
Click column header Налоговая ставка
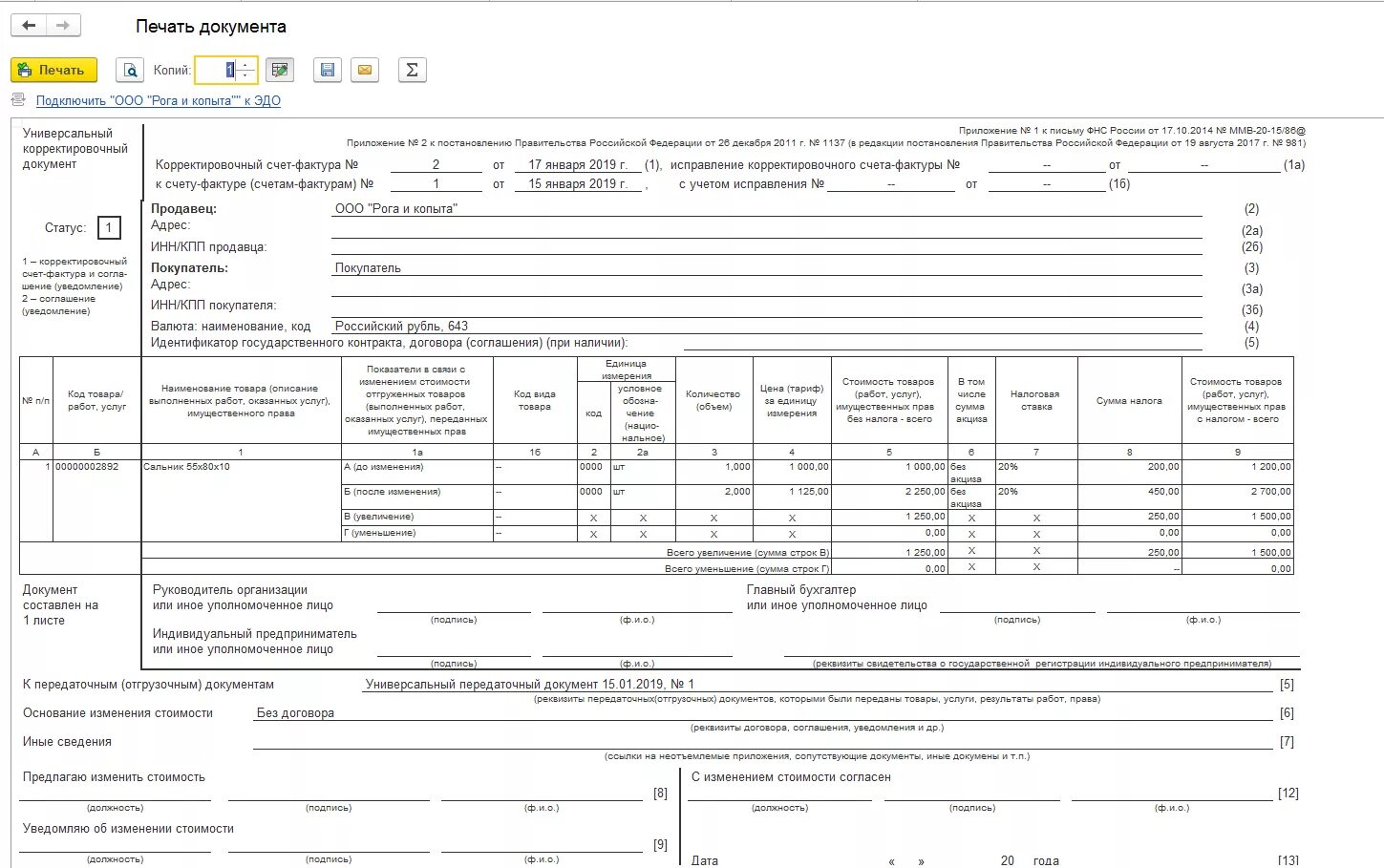tap(1036, 400)
